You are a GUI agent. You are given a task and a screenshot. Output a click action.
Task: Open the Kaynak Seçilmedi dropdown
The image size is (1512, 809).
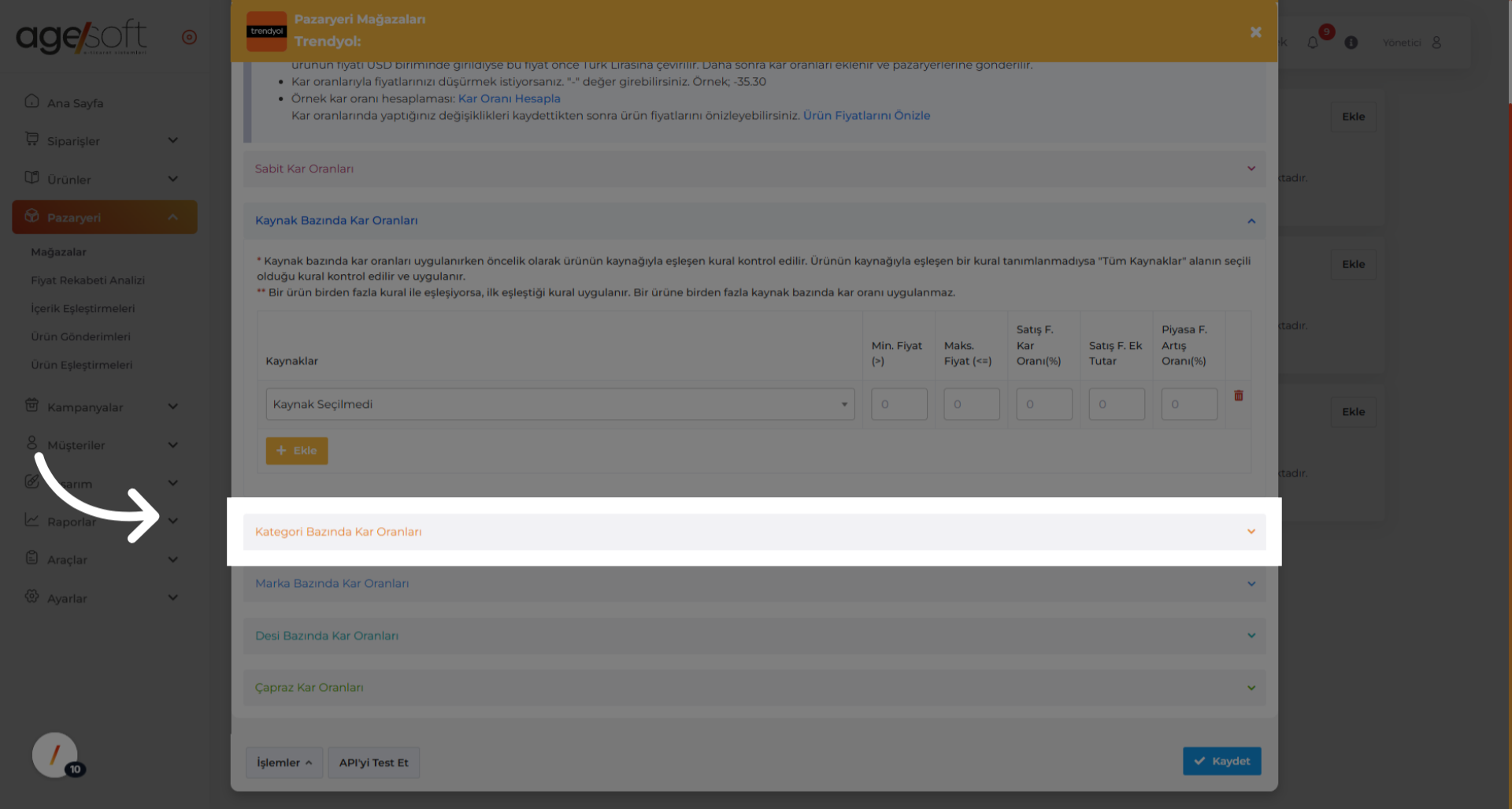click(x=560, y=404)
